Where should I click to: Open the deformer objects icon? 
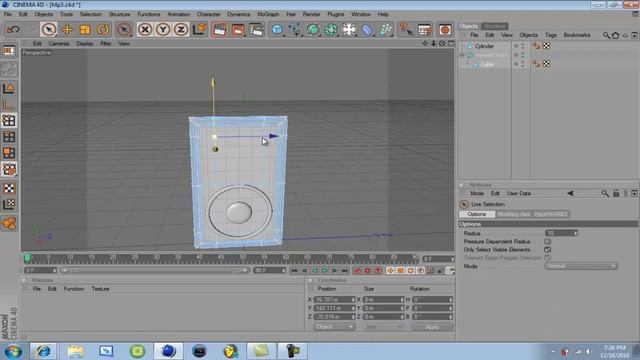(x=367, y=29)
